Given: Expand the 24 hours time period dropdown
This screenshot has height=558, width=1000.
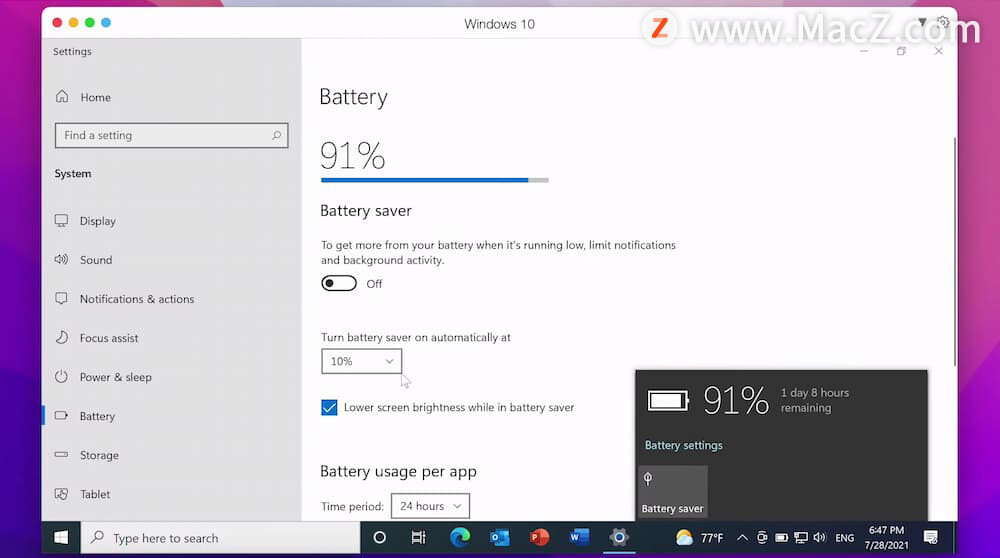Looking at the screenshot, I should tap(430, 506).
